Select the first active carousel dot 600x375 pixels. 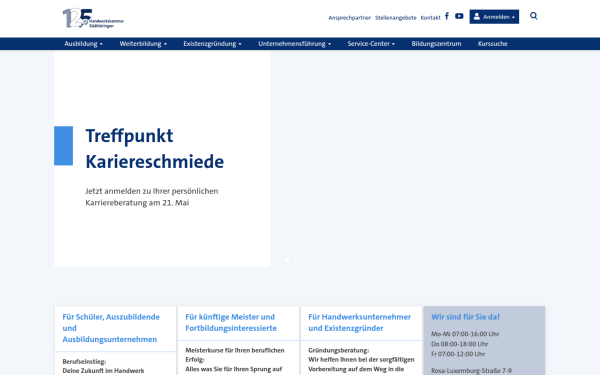(x=287, y=259)
